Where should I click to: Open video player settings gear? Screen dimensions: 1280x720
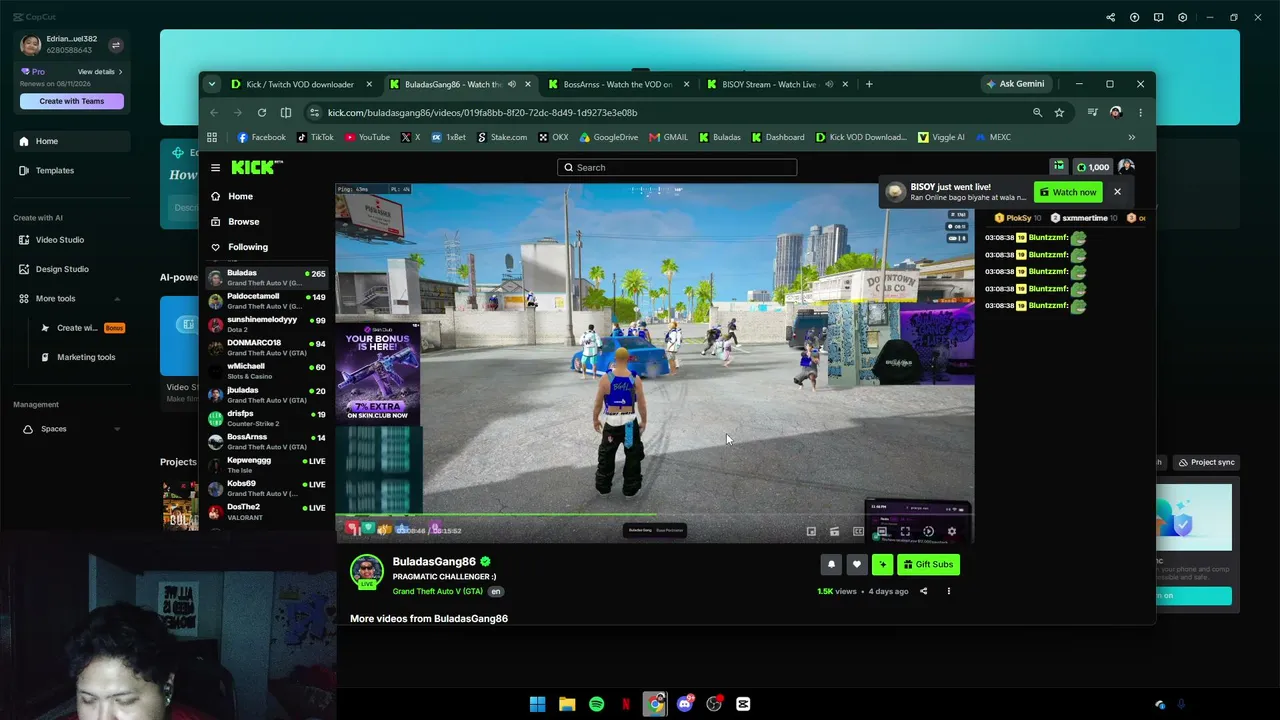tap(951, 532)
